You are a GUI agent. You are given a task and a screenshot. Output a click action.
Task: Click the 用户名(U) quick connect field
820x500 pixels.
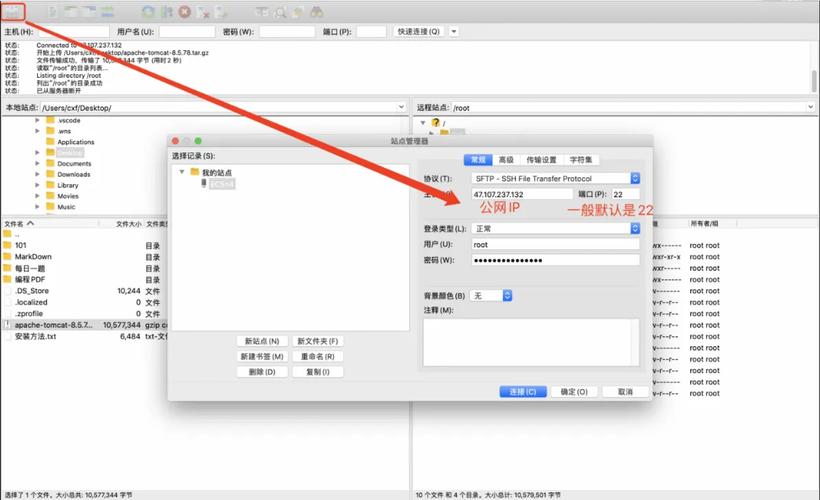(x=187, y=32)
